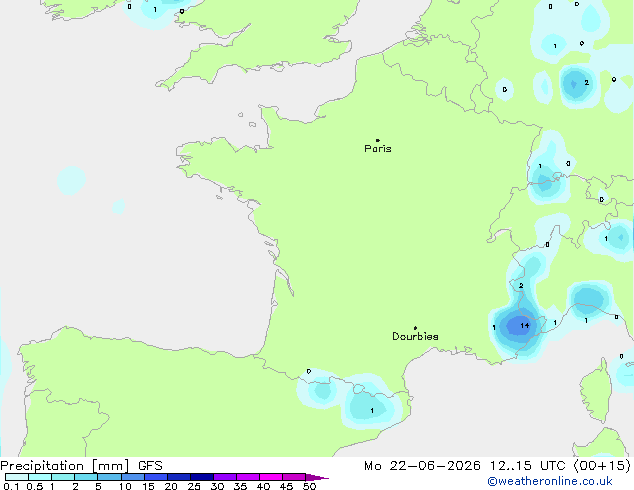
Task: Pick the 20–25 mm dark blue legend swatch
Action: click(x=179, y=477)
